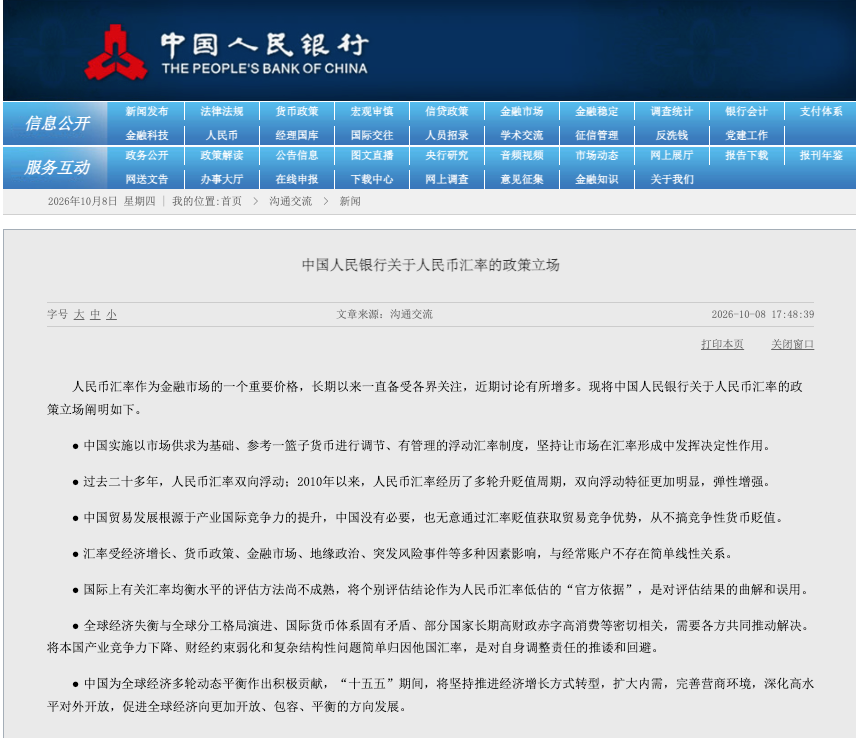Open the 金融市场 section
Screen dimensions: 856x738
[522, 112]
